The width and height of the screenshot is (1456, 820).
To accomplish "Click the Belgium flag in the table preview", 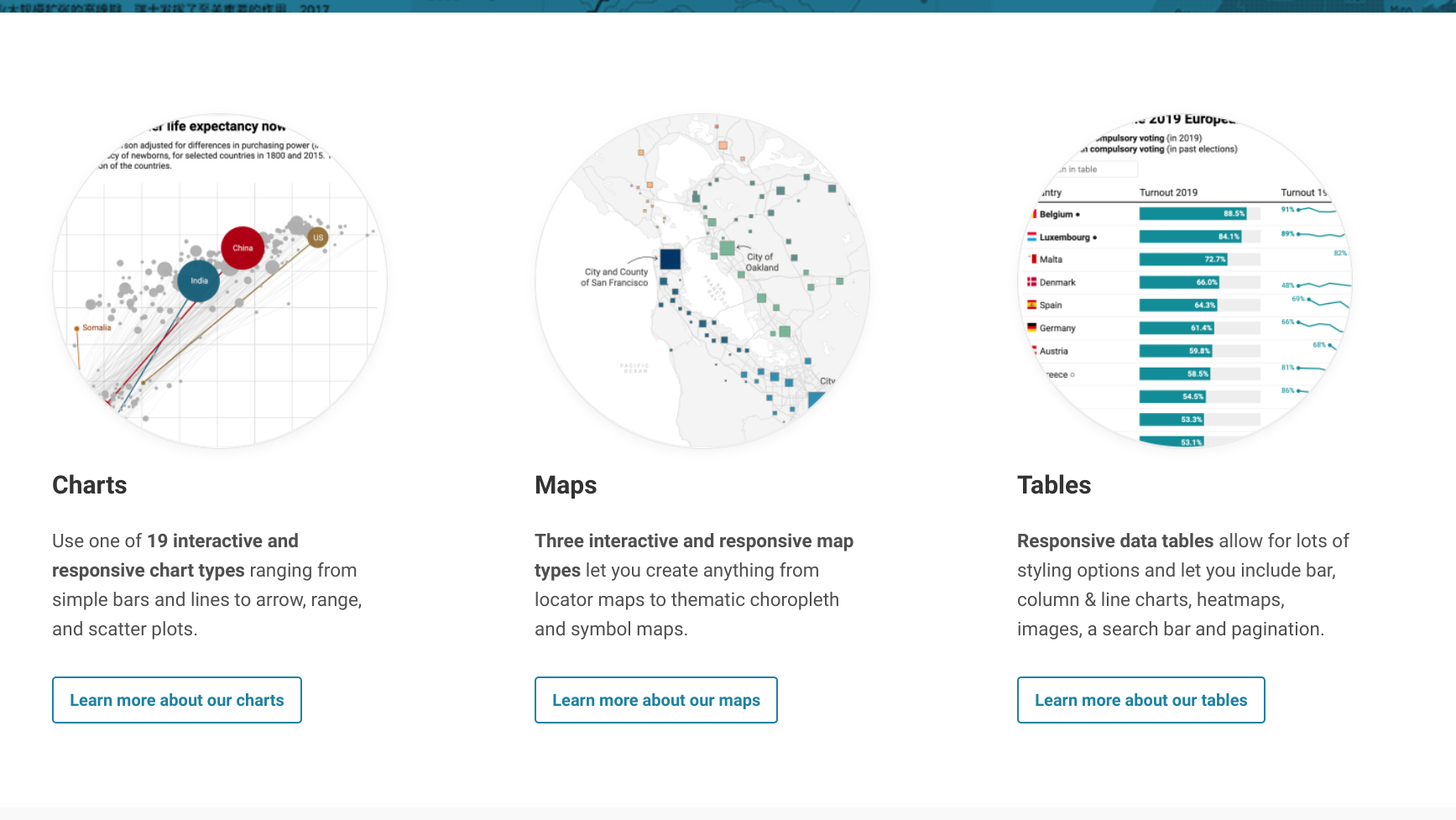I will (x=1035, y=214).
